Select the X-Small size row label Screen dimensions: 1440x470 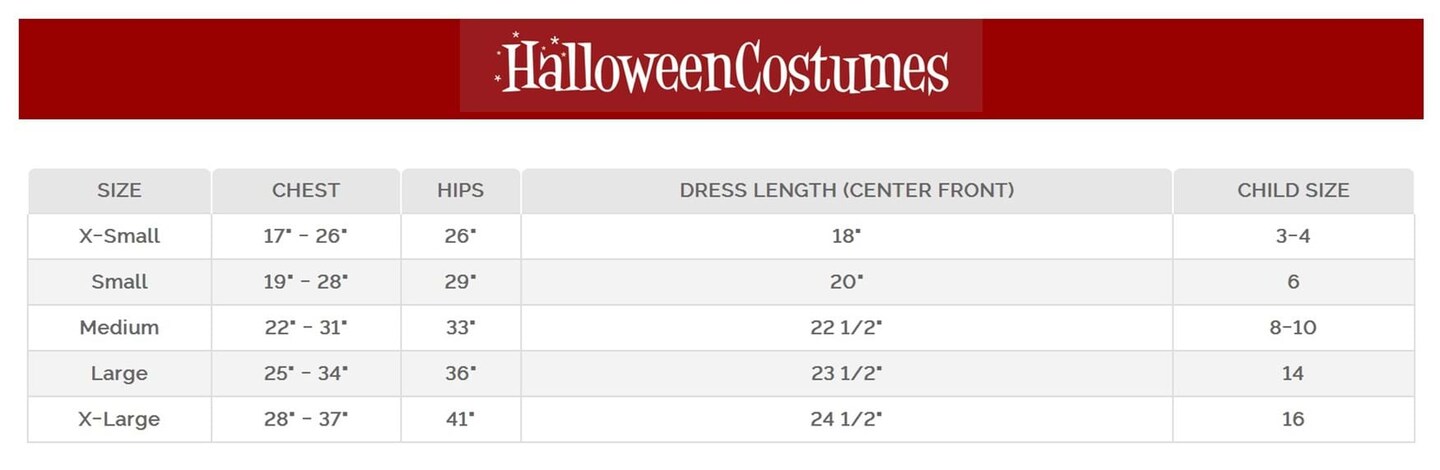point(119,236)
